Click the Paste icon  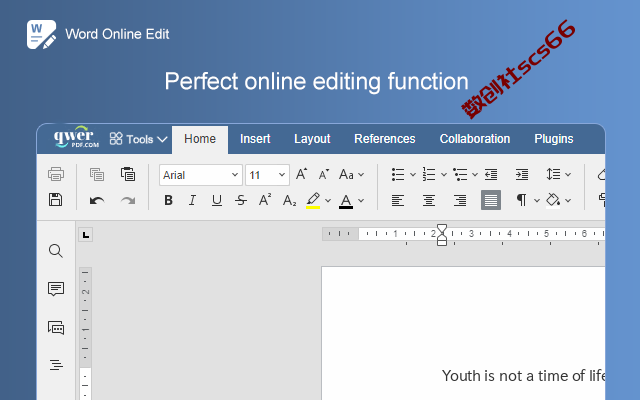tap(128, 174)
